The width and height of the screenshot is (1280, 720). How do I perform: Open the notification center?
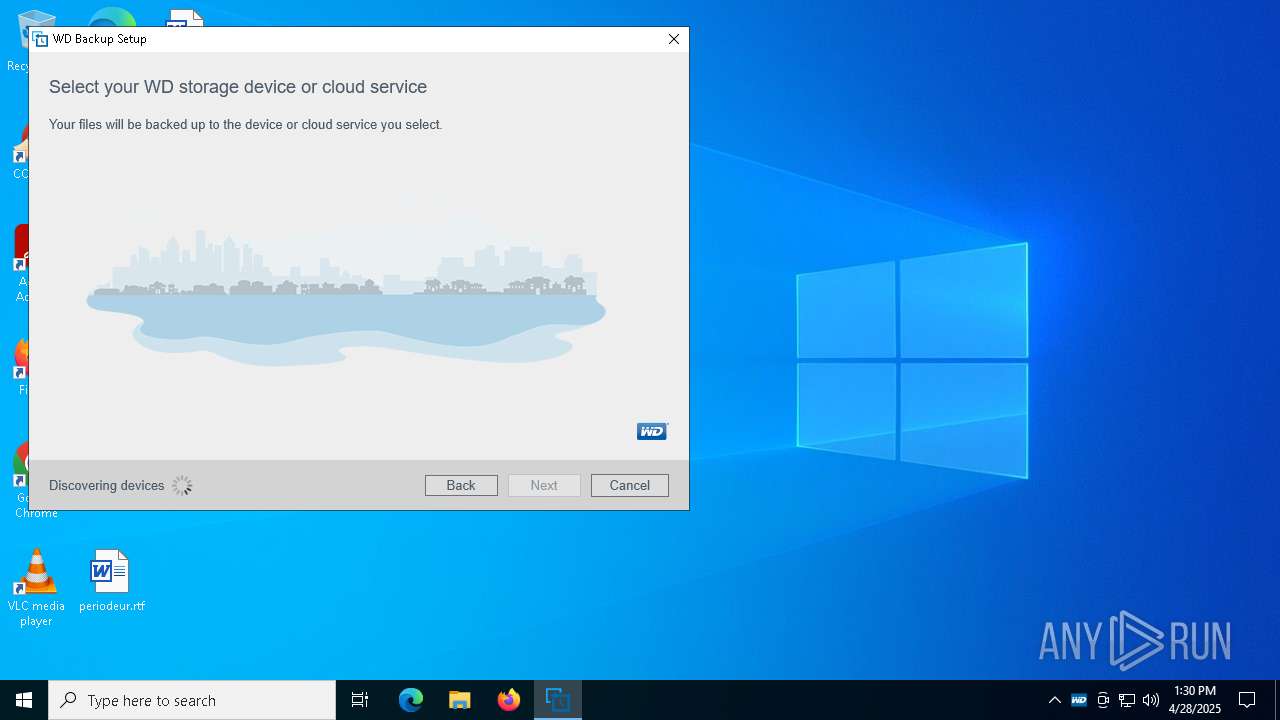click(x=1247, y=700)
